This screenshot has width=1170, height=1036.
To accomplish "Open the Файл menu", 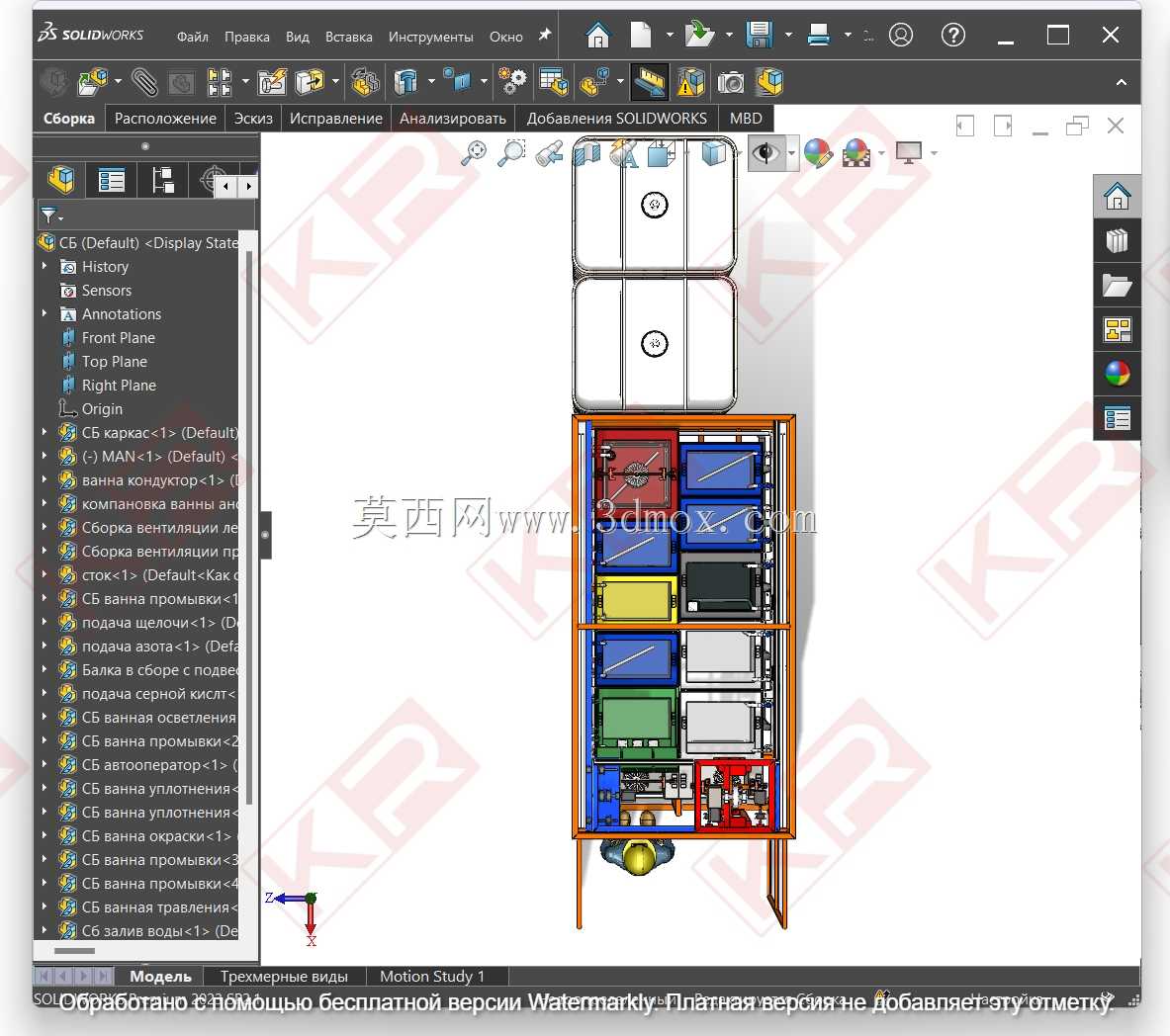I will 193,37.
